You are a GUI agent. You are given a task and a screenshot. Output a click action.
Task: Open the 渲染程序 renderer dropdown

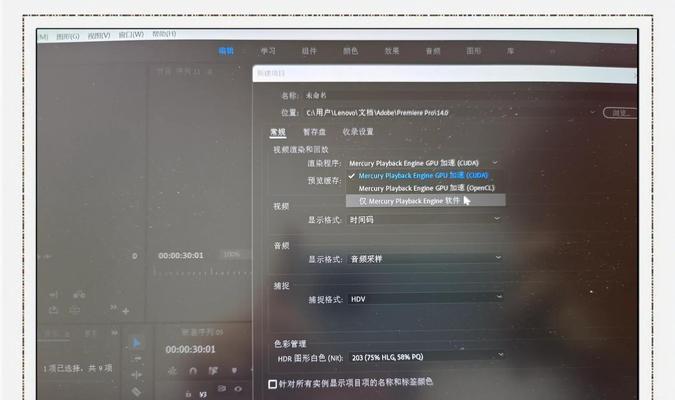[x=424, y=163]
